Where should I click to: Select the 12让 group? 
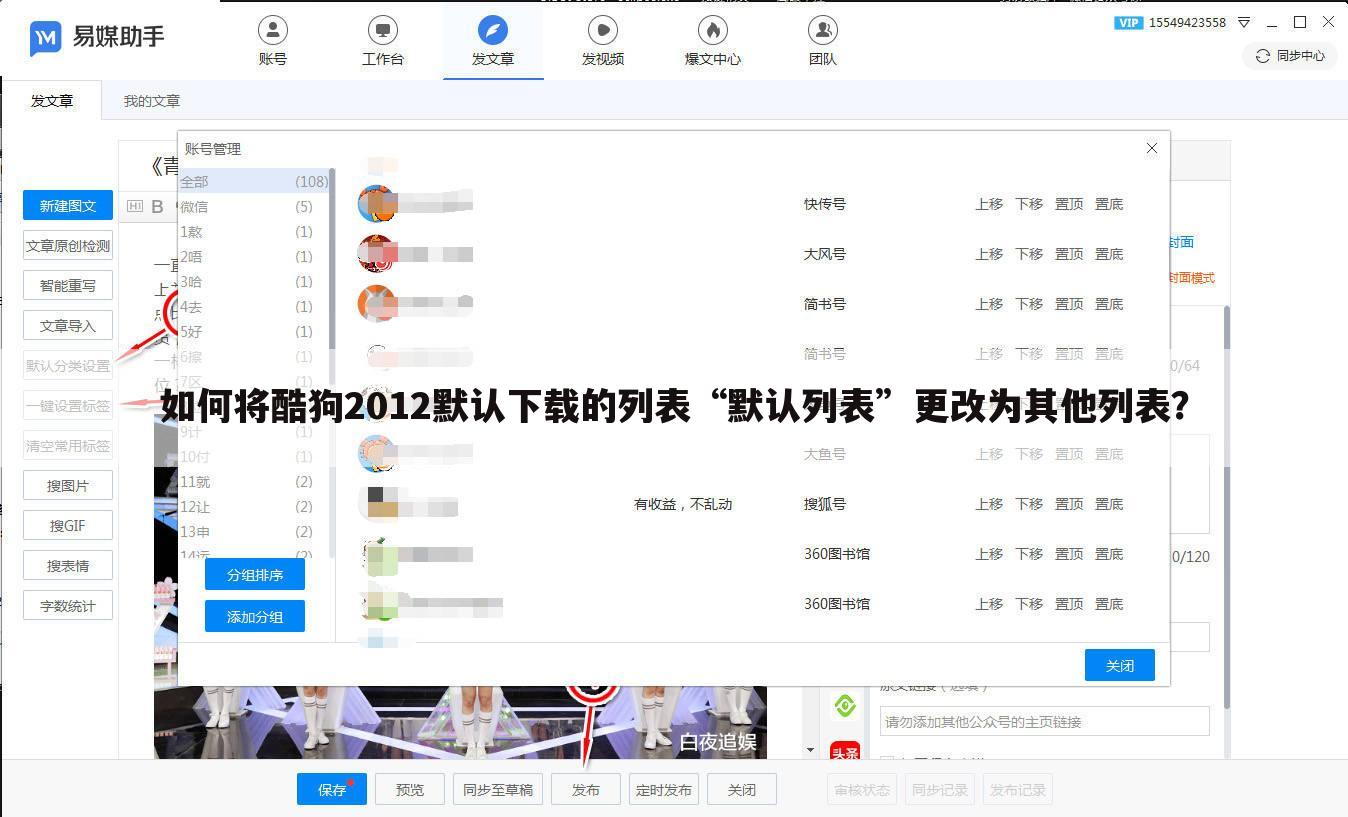point(254,507)
